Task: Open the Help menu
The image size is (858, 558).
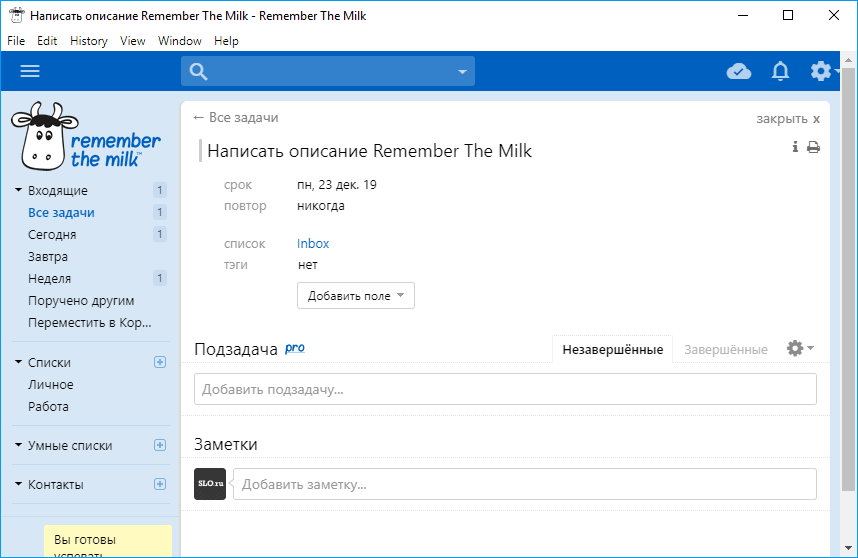Action: pyautogui.click(x=226, y=41)
